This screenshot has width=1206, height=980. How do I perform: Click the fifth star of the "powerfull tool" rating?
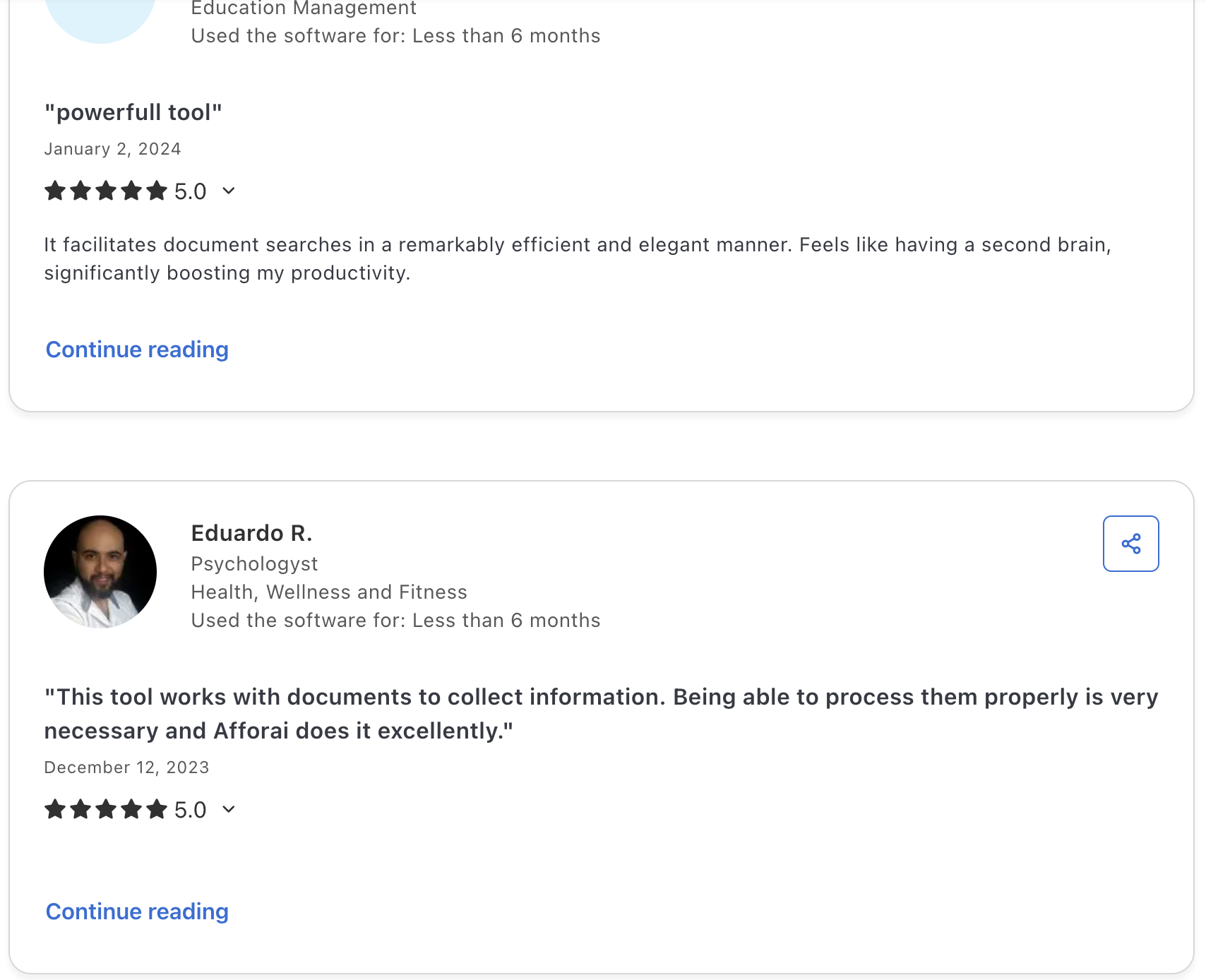(x=157, y=191)
